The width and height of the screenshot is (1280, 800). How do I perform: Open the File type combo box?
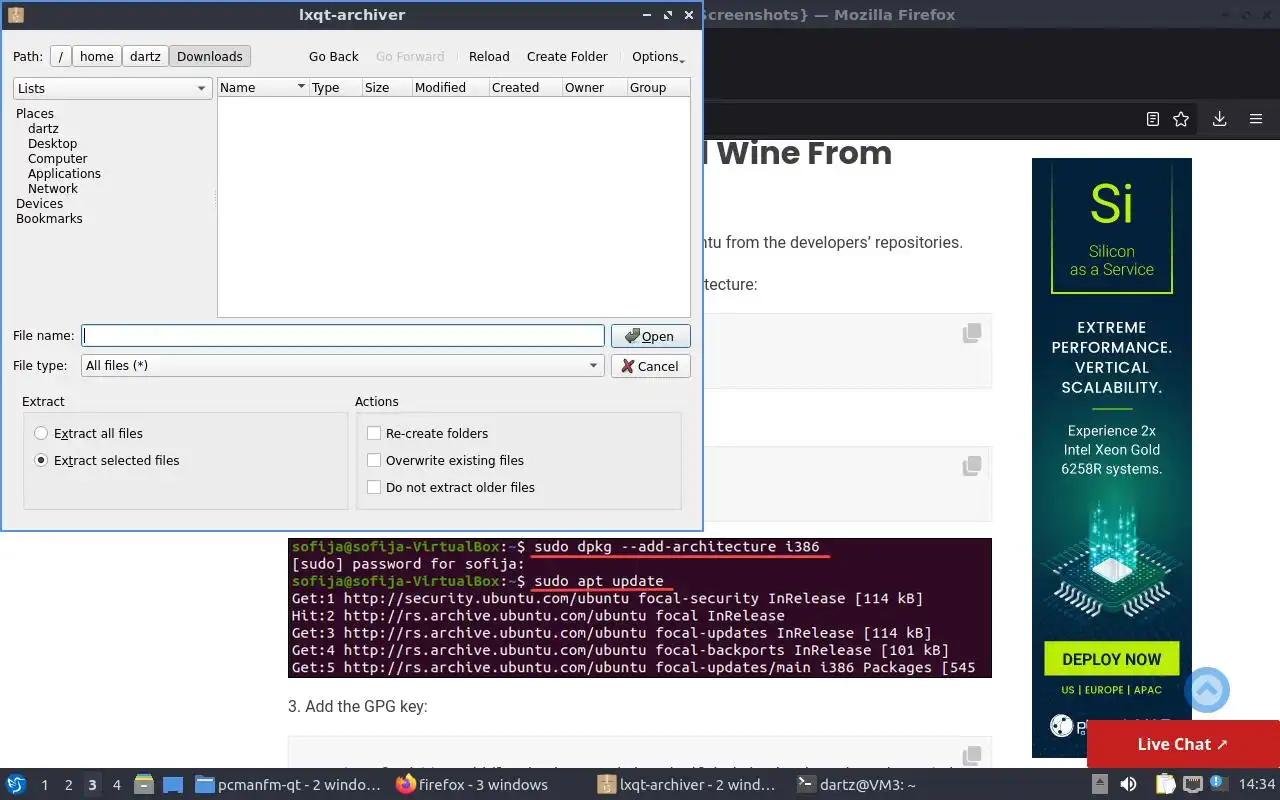(x=342, y=366)
